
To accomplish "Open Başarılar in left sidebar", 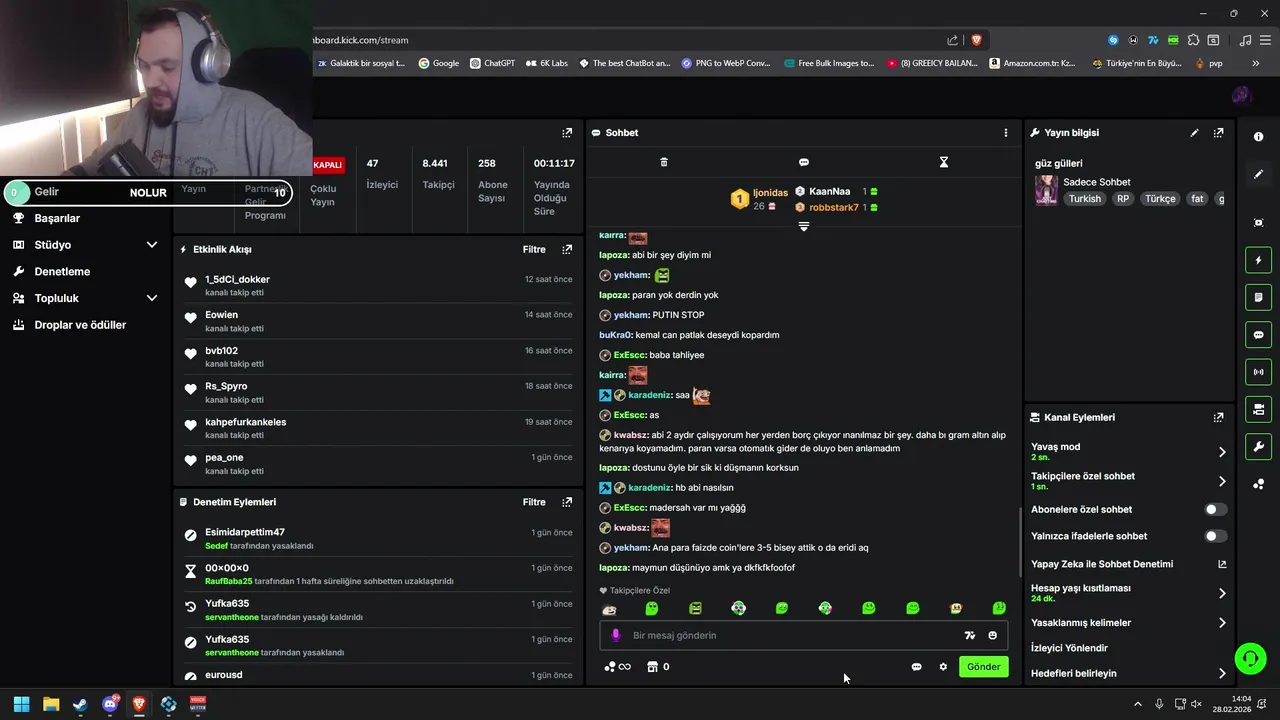I will [57, 218].
